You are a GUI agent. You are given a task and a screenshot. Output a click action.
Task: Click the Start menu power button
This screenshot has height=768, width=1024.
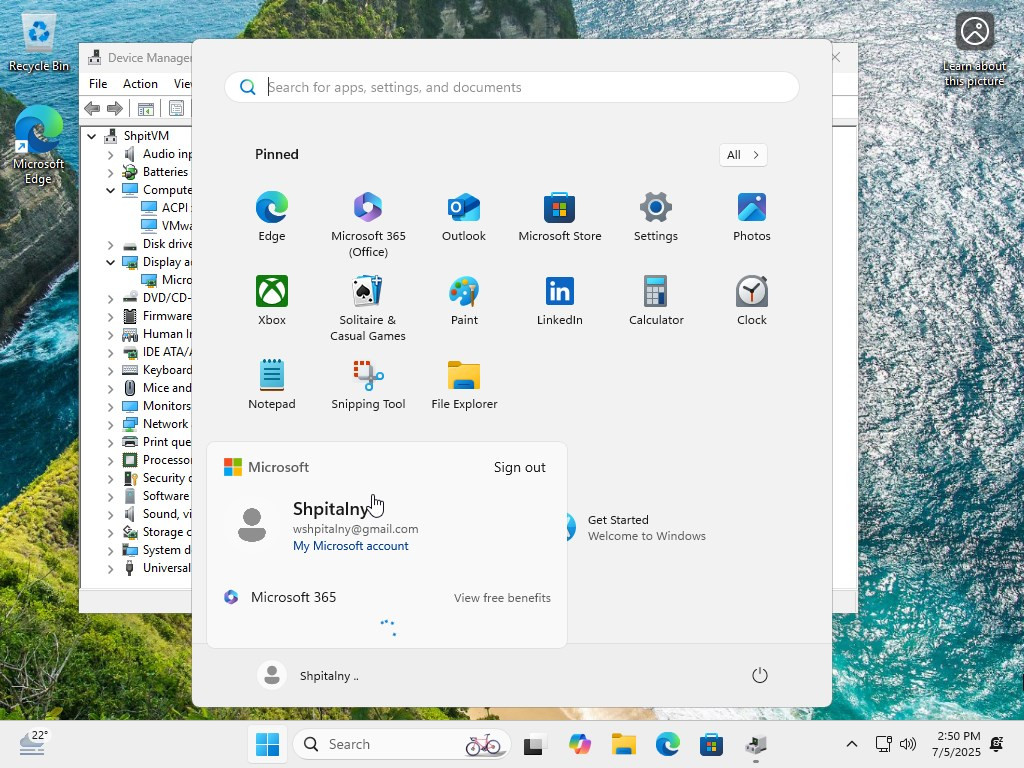tap(760, 675)
